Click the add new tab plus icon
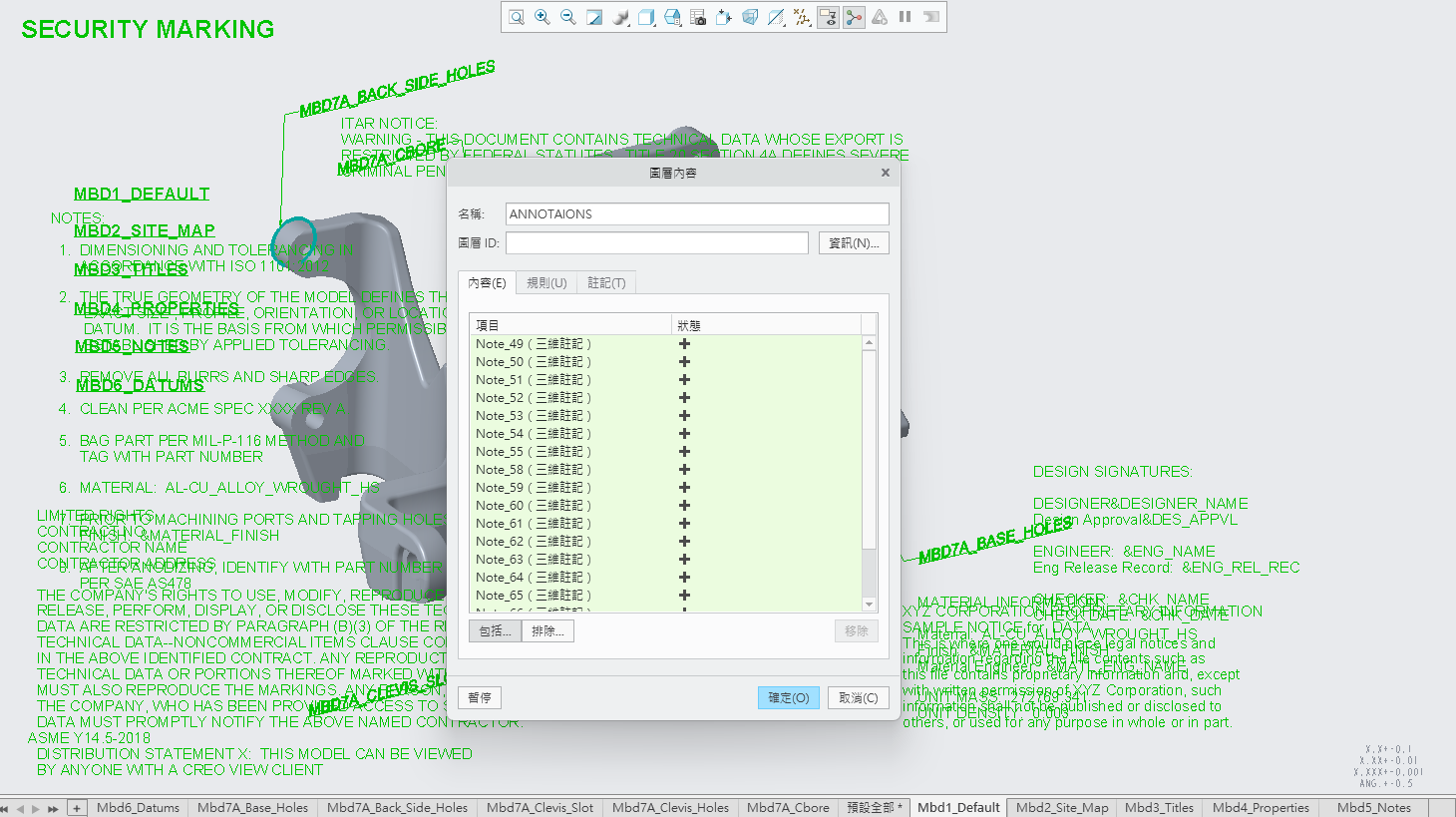The height and width of the screenshot is (817, 1456). [77, 808]
